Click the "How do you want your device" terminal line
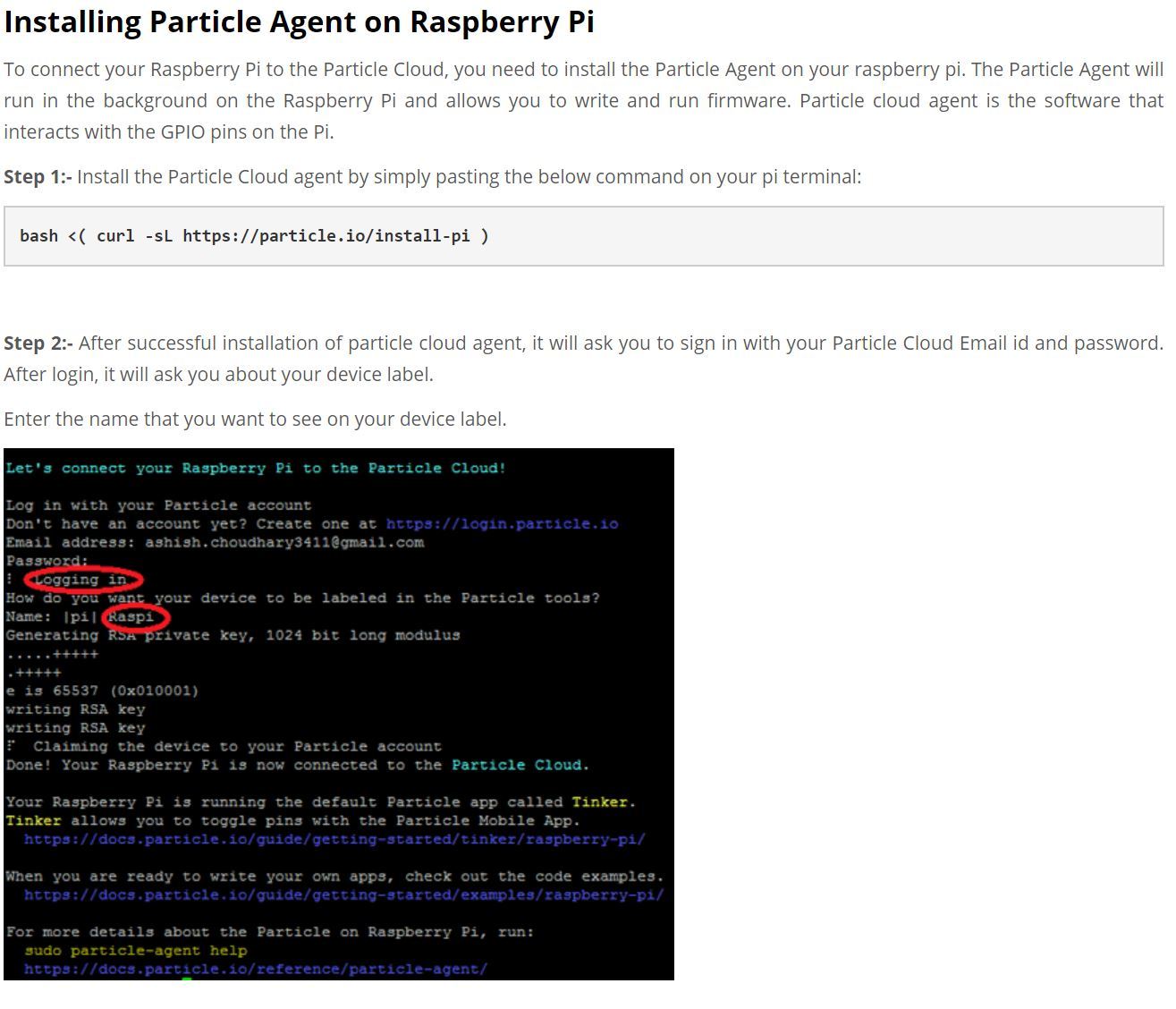Viewport: 1176px width, 1009px height. pos(302,598)
